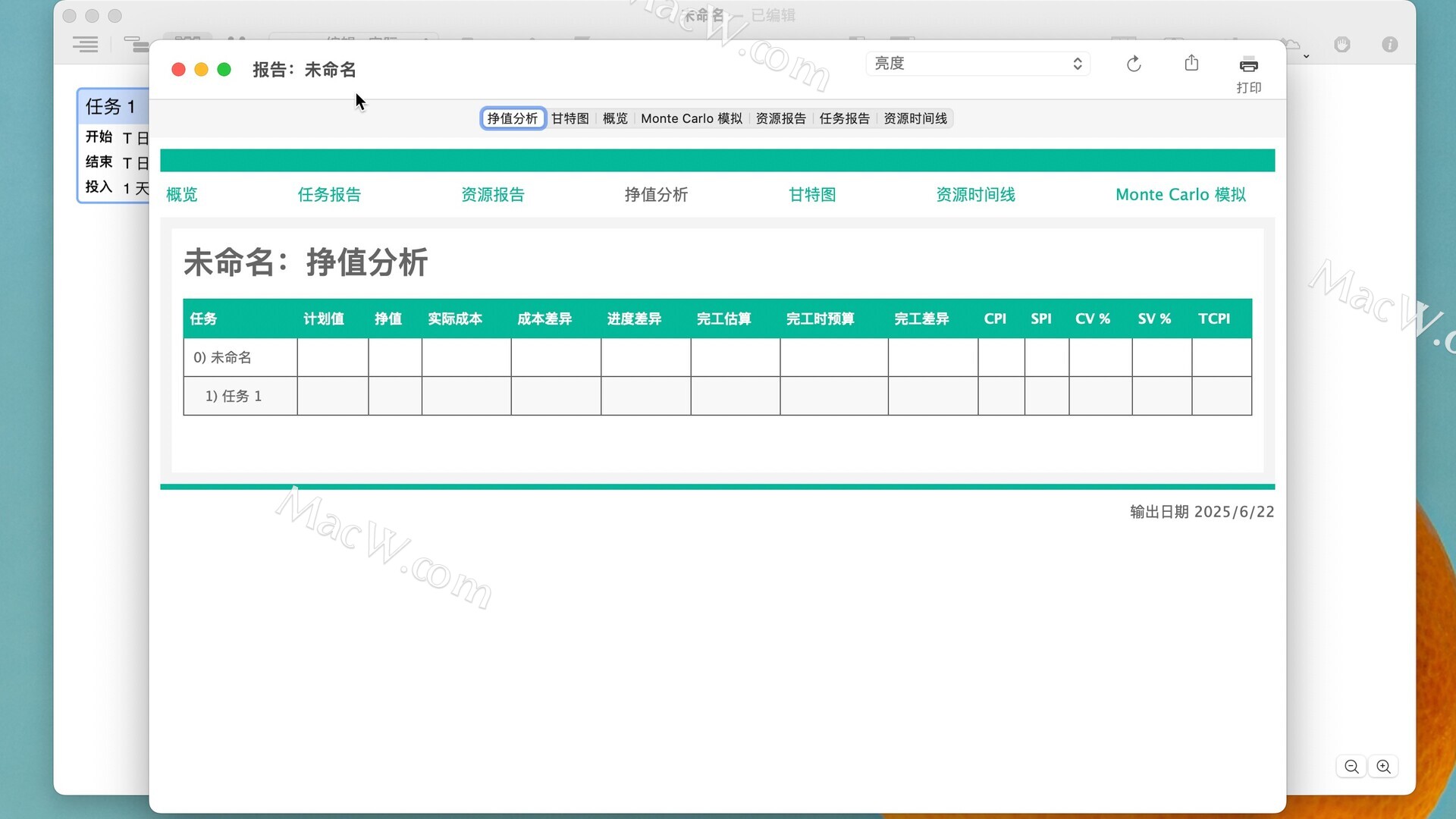Click the 输出日期 2025/6/22 text
This screenshot has height=819, width=1456.
pos(1202,512)
